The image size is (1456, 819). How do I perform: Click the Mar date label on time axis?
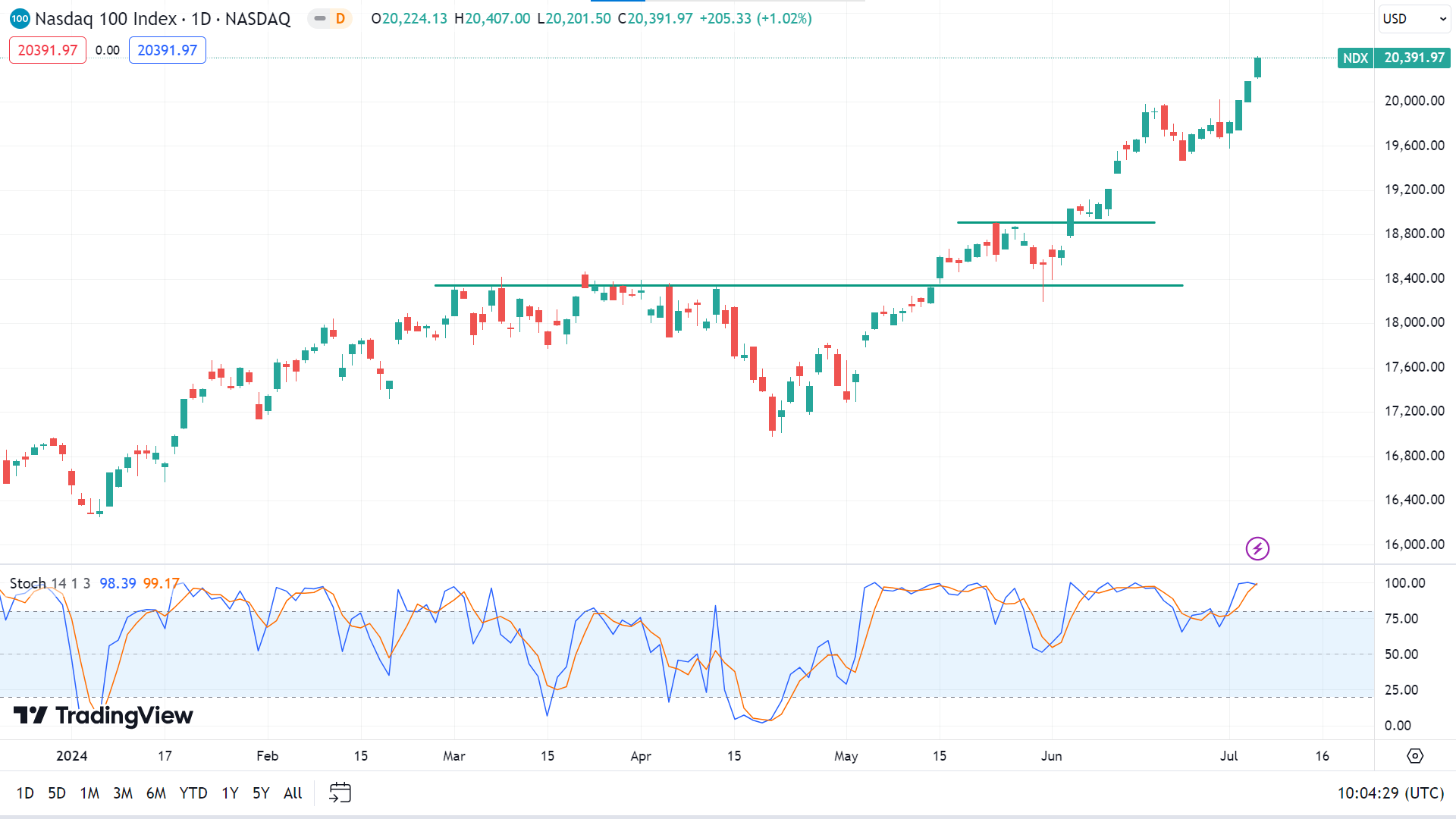click(454, 756)
